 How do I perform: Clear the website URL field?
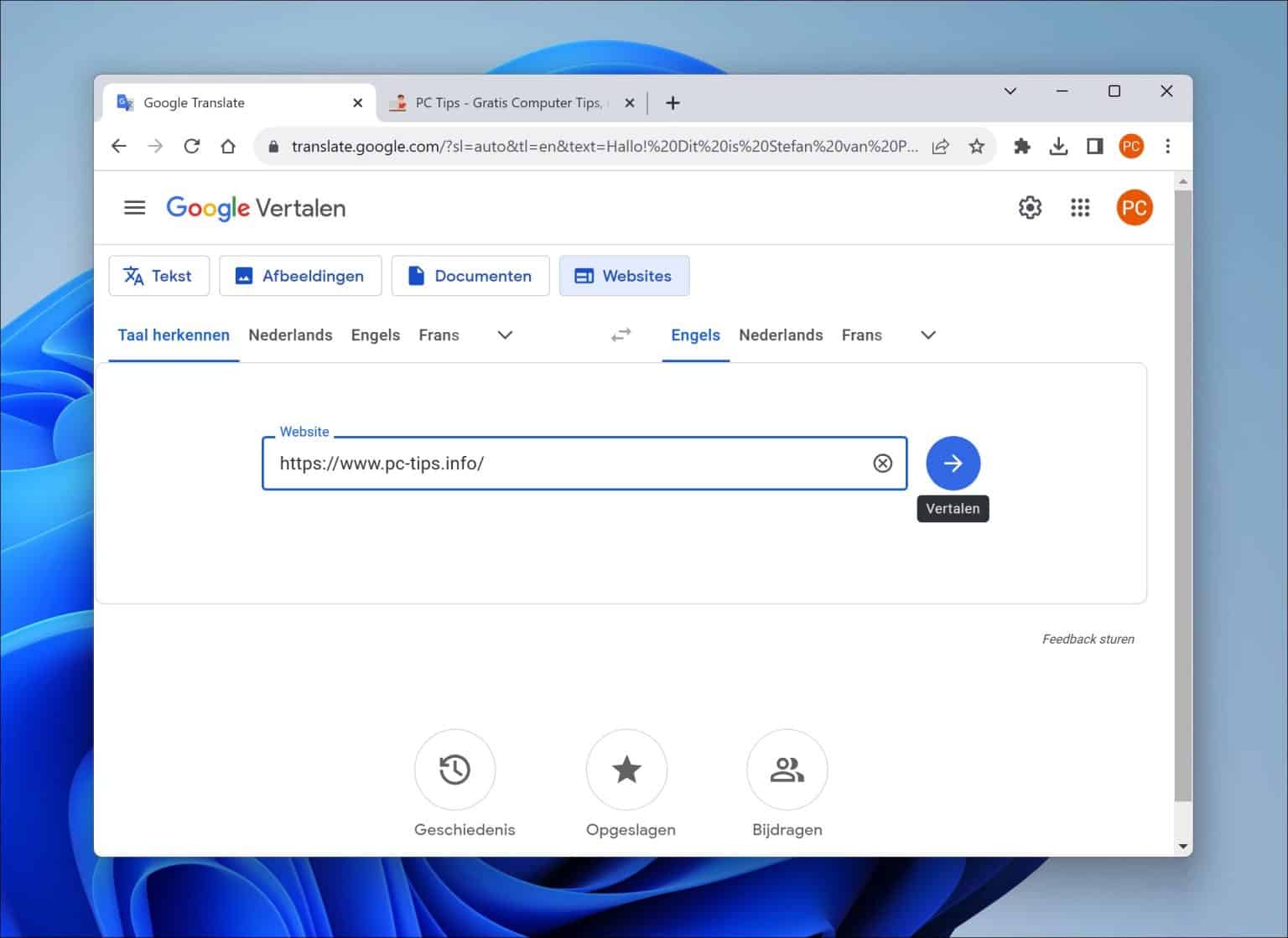882,464
